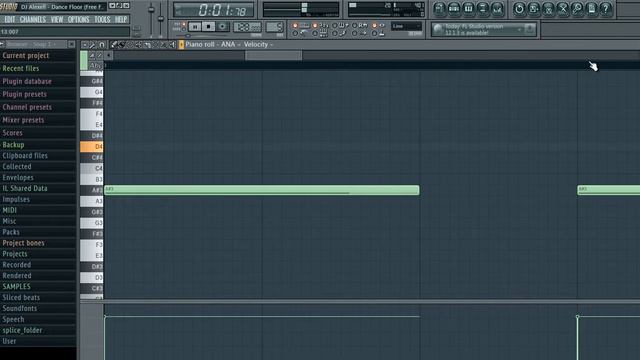This screenshot has width=640, height=360.
Task: Click the piano roll horizontal scrollbar
Action: click(273, 56)
